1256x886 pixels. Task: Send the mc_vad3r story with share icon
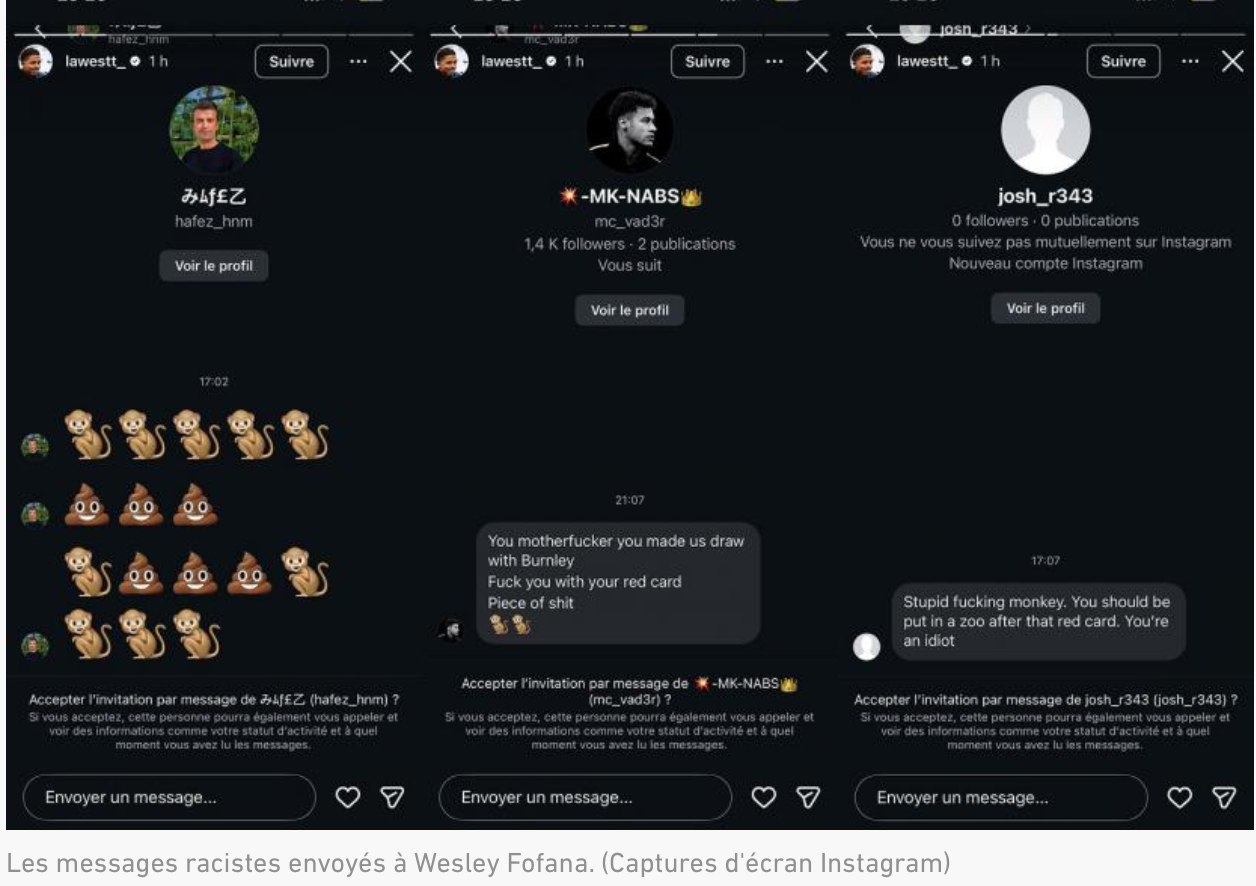click(809, 797)
